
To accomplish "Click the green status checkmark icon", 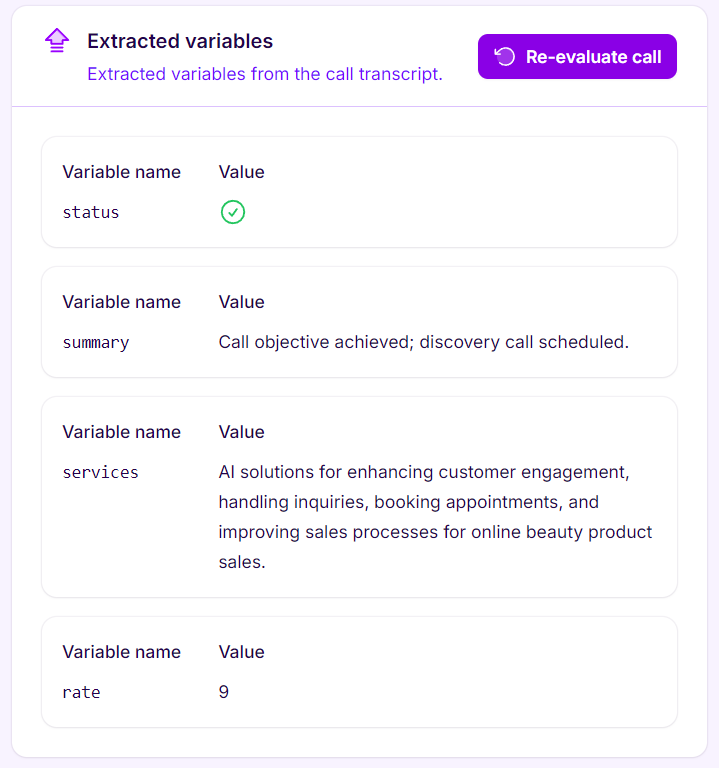I will [233, 212].
